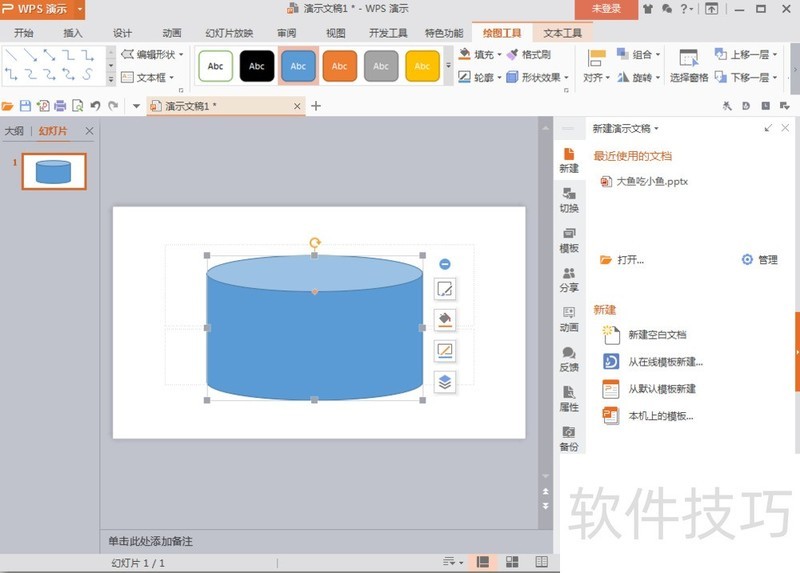Click 本机上的模板 option
The height and width of the screenshot is (573, 800).
tap(648, 416)
